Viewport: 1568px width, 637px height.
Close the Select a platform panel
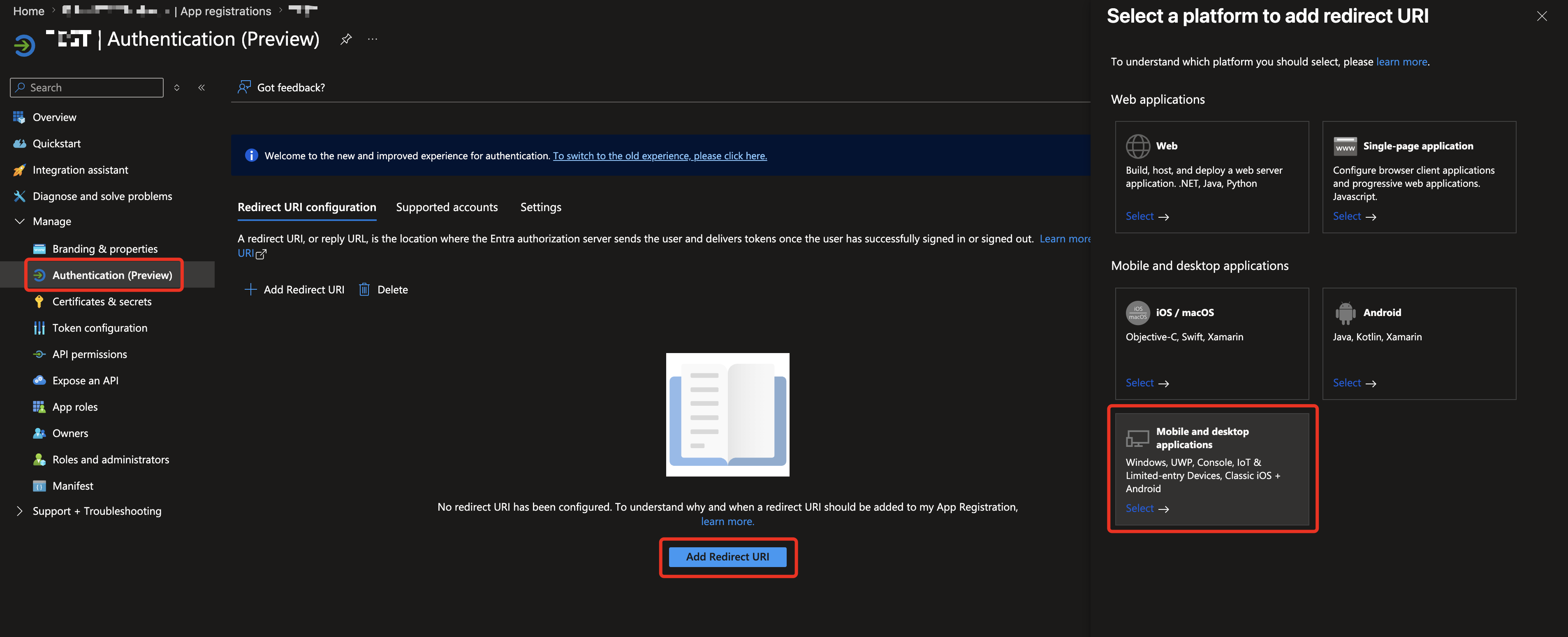click(1541, 16)
